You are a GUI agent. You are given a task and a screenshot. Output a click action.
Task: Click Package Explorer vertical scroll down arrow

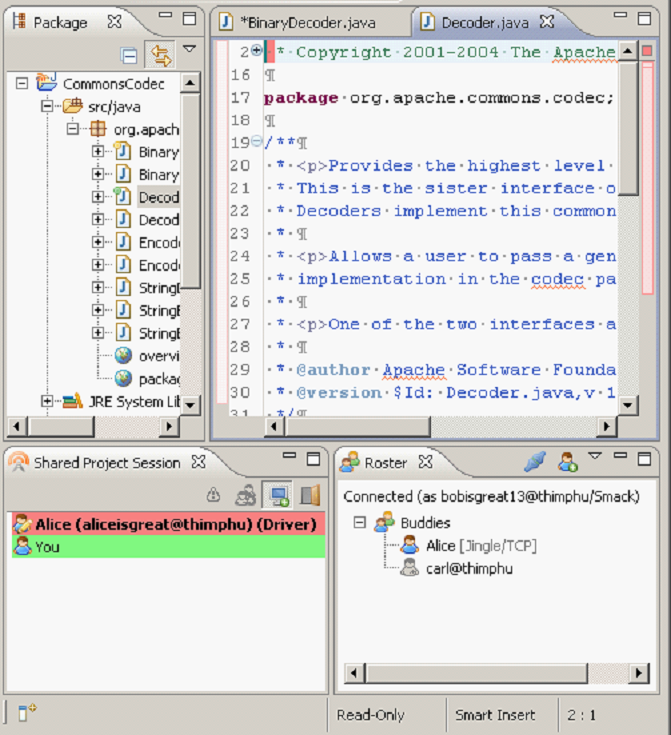(190, 405)
